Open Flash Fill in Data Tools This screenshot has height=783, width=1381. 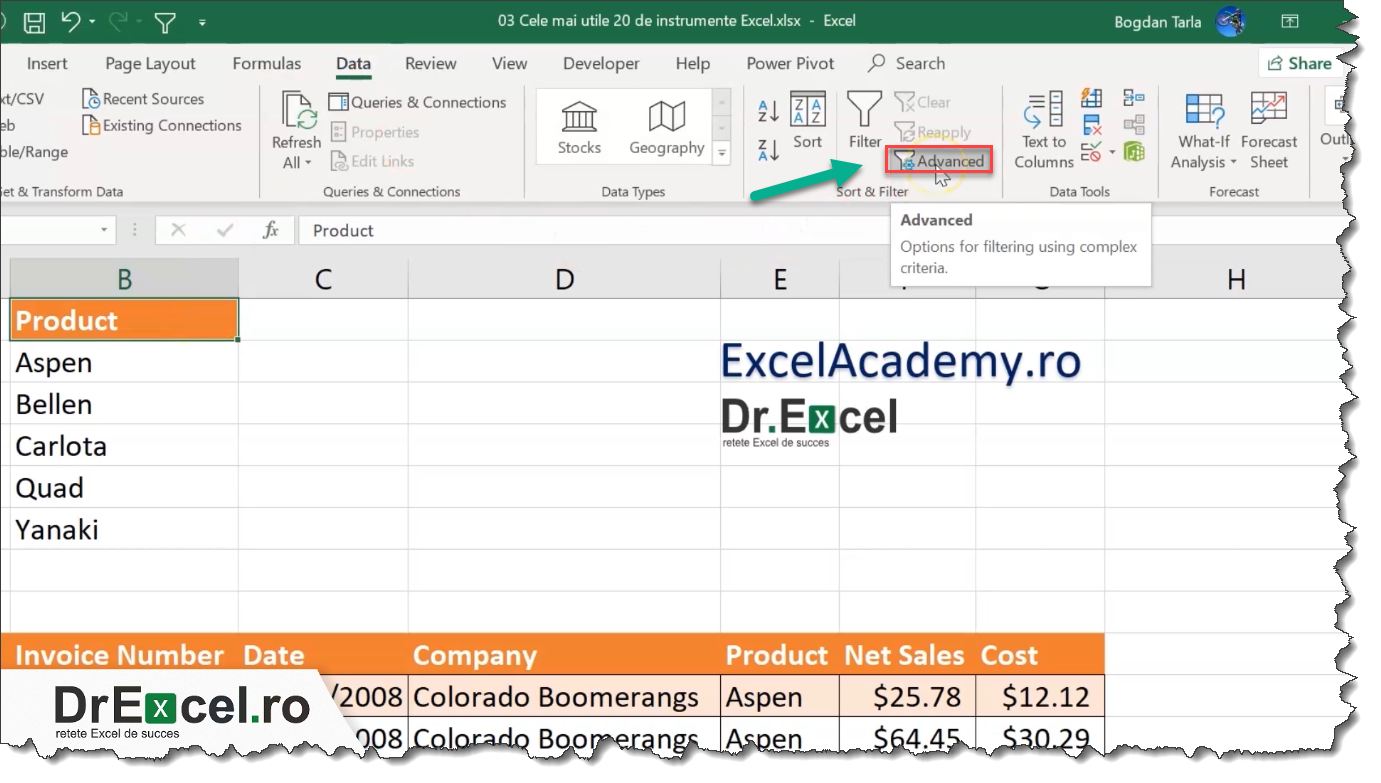point(1091,99)
